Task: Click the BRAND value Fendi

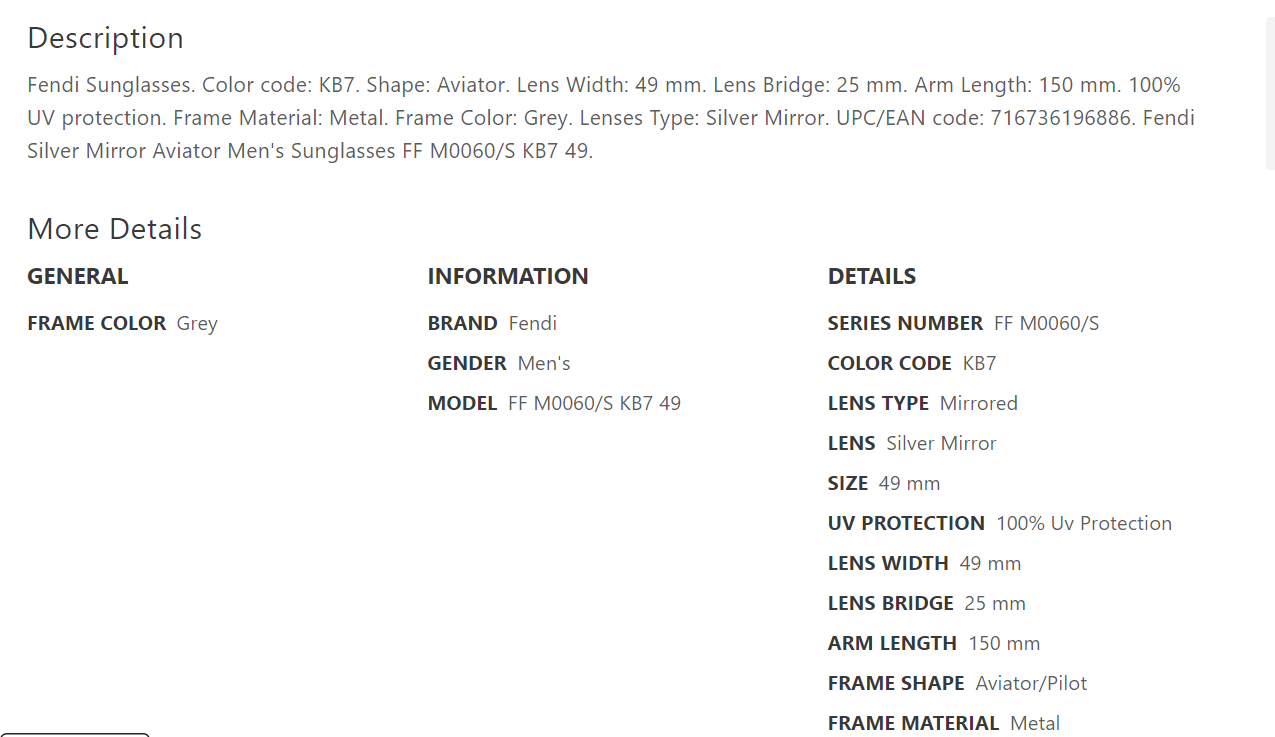Action: click(532, 323)
